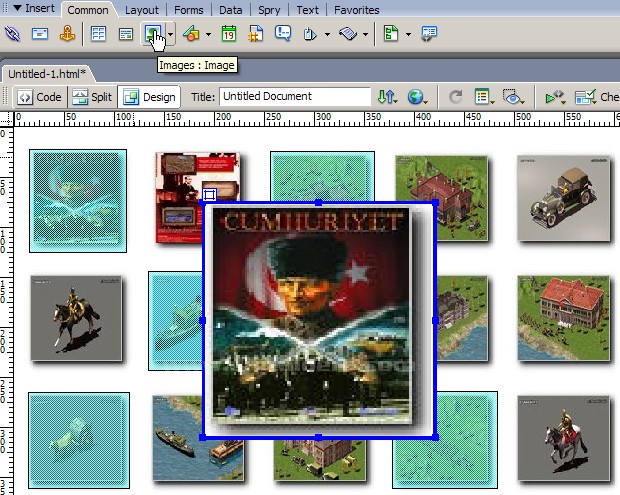Viewport: 620px width, 495px height.
Task: Open the View Options menu
Action: (484, 97)
